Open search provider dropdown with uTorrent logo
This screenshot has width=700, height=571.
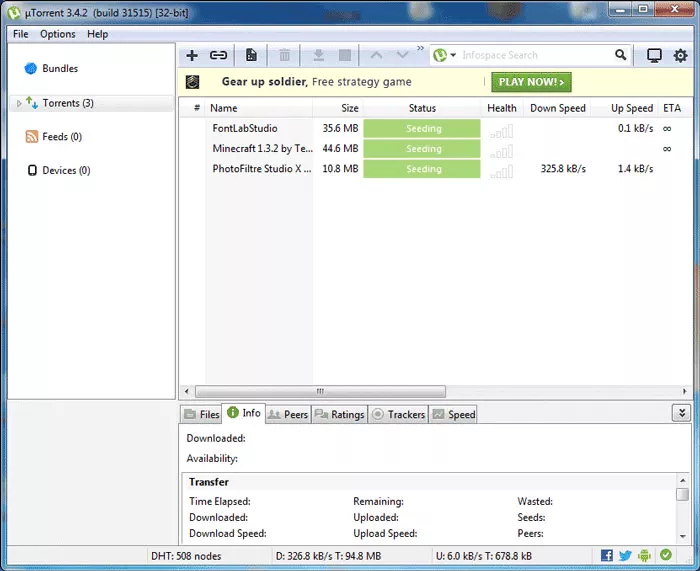point(445,55)
